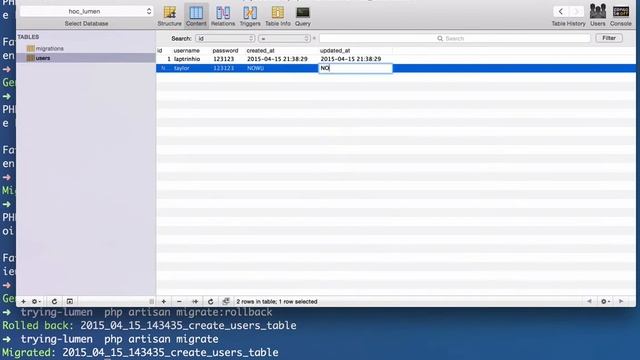Screen dimensions: 640x360
Task: Open the Query editor
Action: tap(303, 16)
